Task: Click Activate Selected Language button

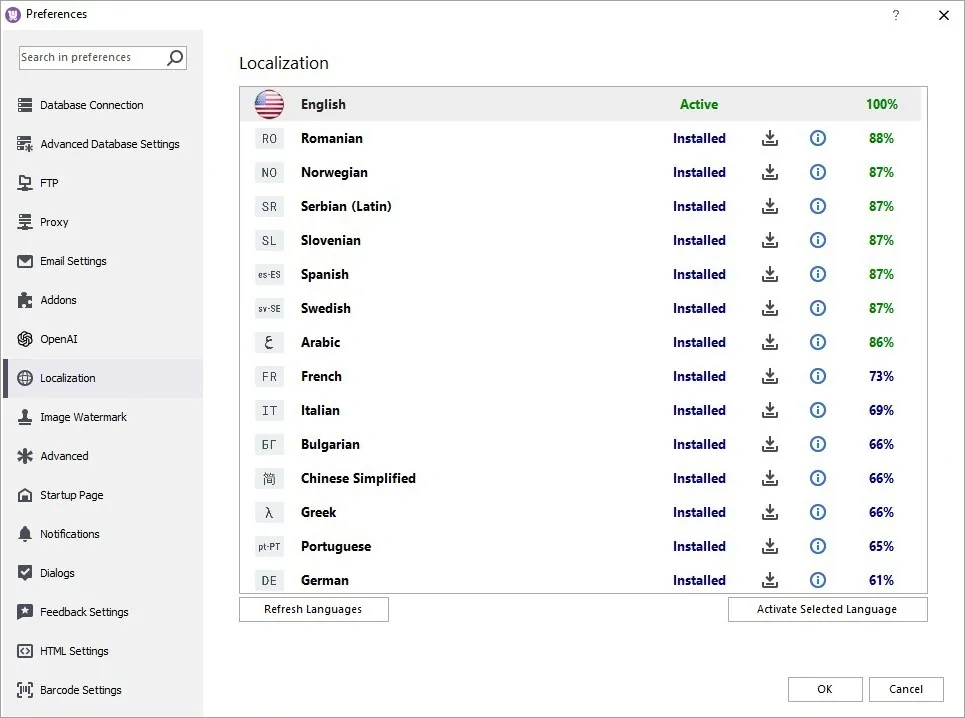Action: click(827, 609)
